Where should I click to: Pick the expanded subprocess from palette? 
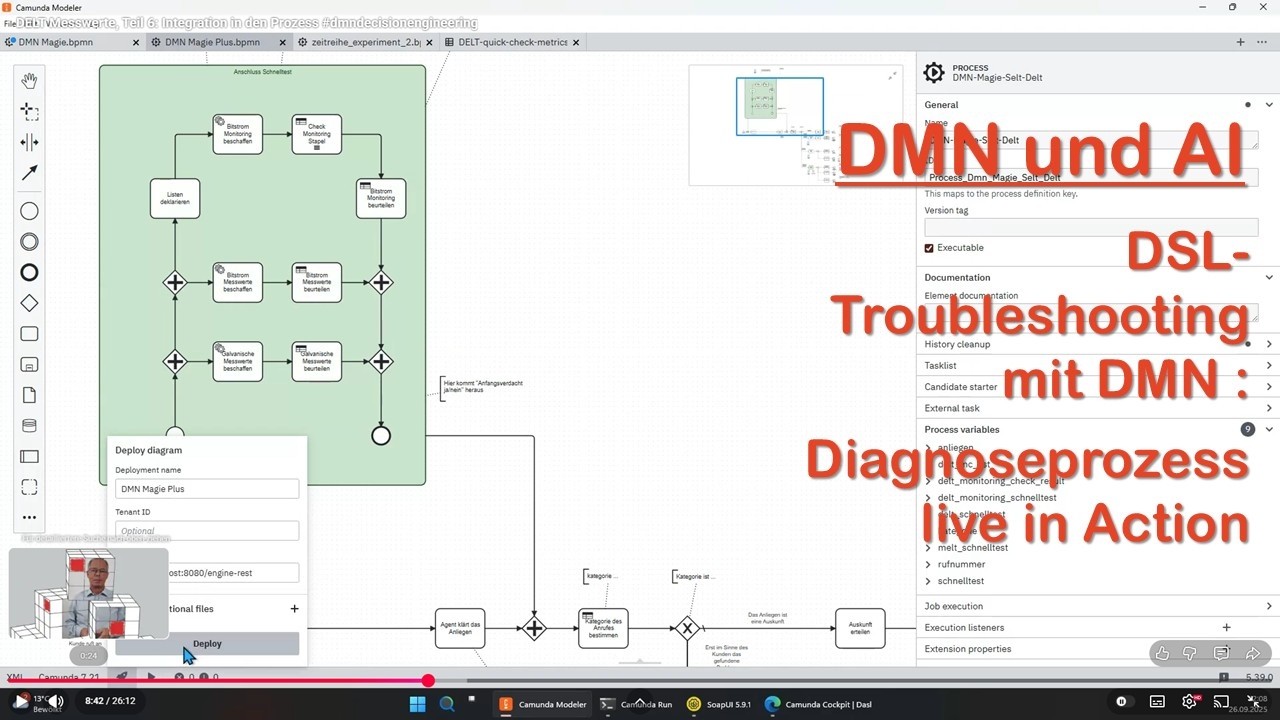point(30,364)
